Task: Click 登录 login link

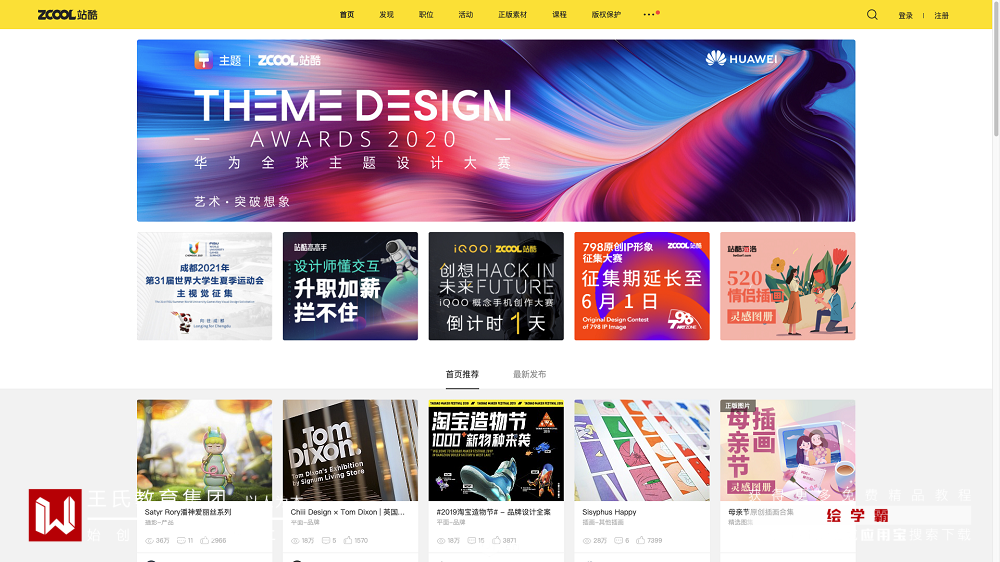Action: click(906, 15)
